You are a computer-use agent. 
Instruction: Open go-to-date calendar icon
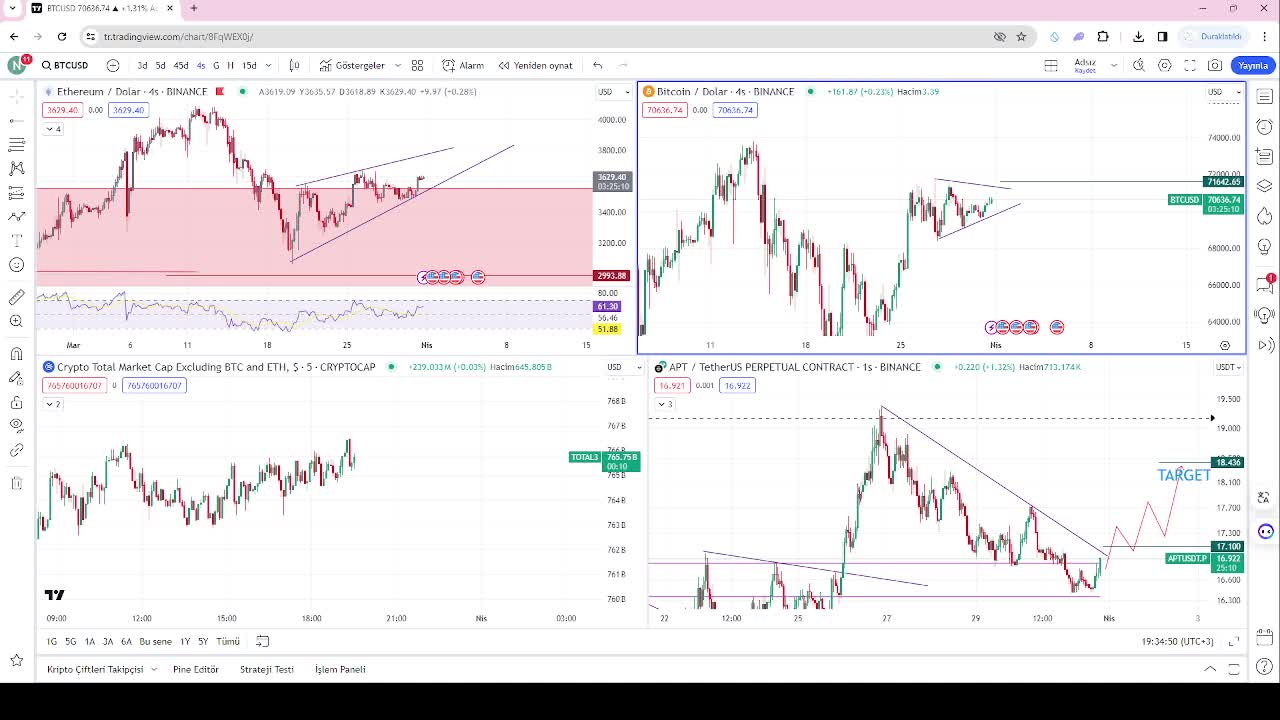point(263,641)
